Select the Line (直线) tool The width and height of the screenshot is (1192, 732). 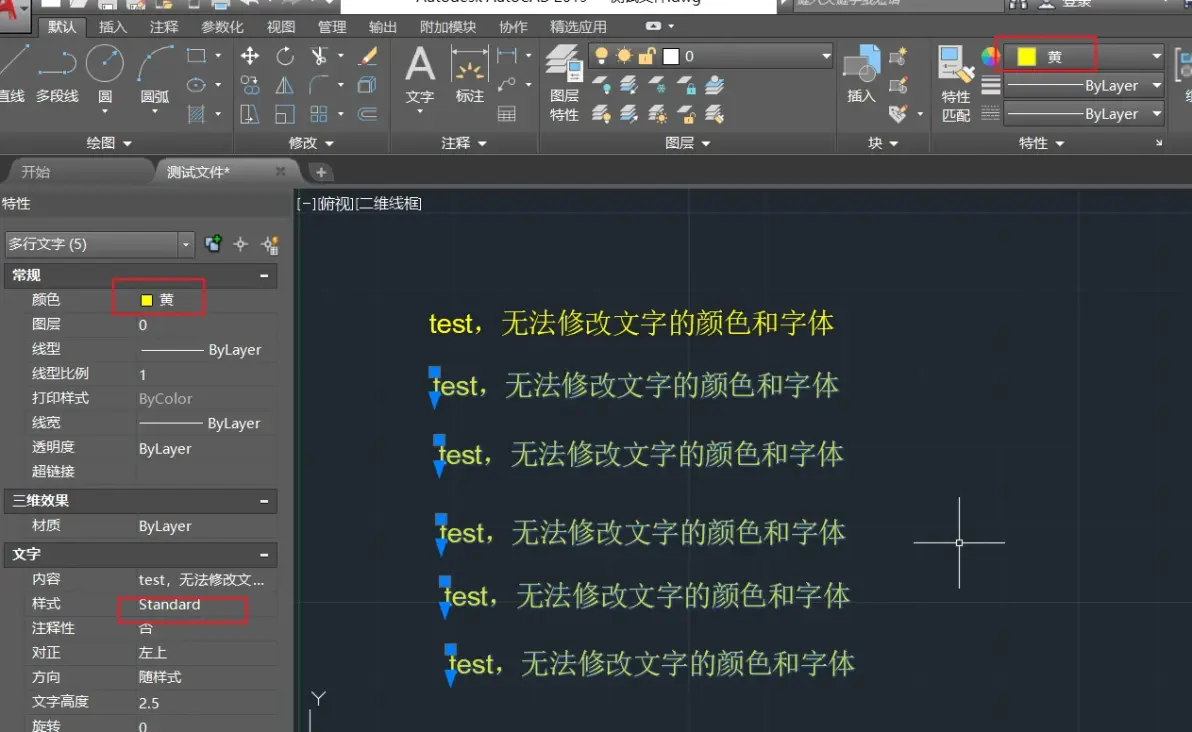[x=12, y=74]
